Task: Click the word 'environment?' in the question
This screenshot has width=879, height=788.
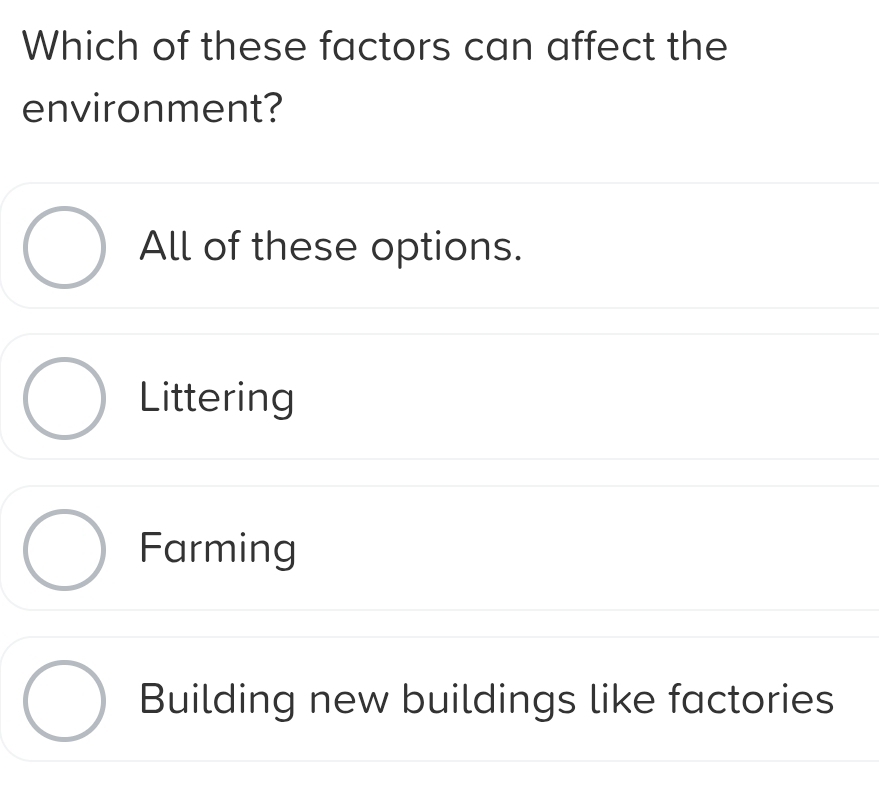Action: (150, 107)
